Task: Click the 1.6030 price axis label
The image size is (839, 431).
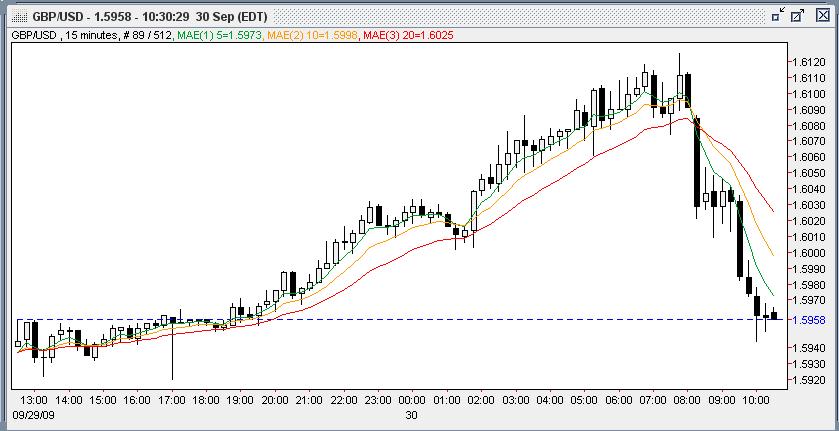Action: [810, 205]
